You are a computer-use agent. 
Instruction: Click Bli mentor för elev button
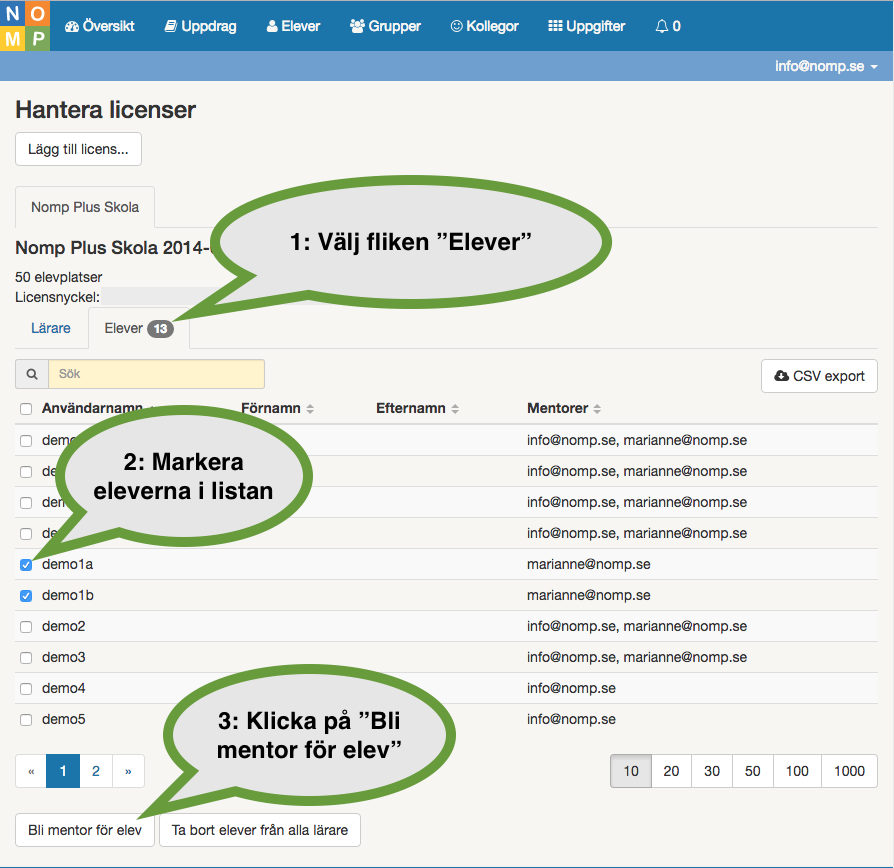tap(85, 830)
